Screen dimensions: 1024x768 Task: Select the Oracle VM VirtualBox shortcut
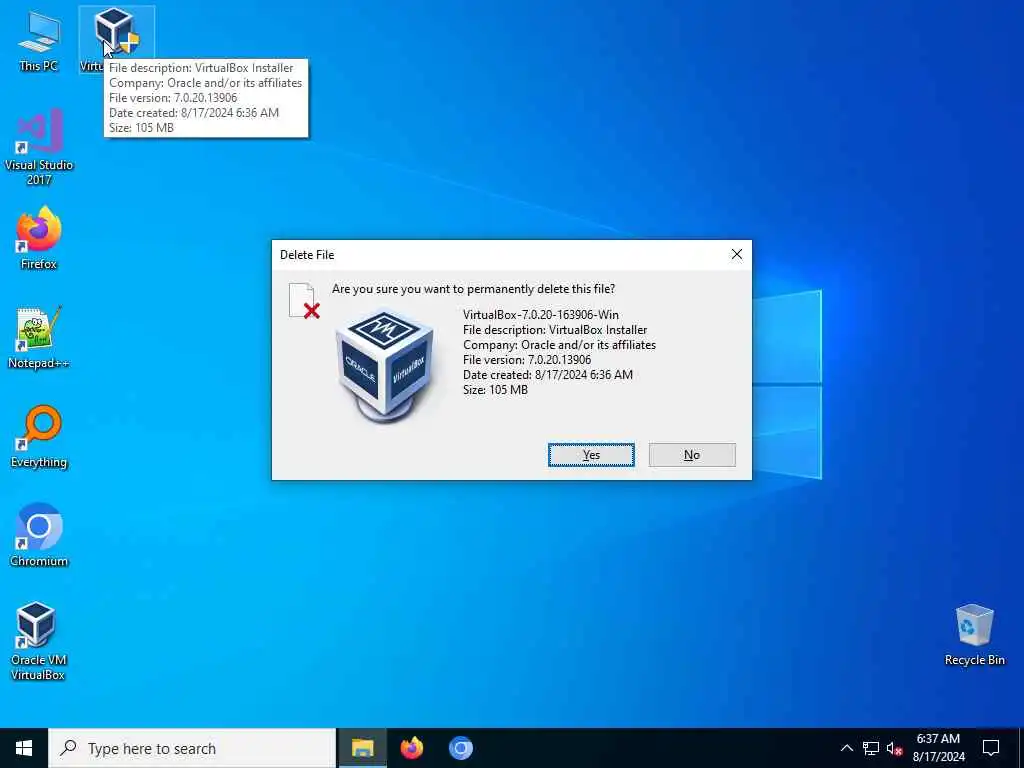coord(39,641)
